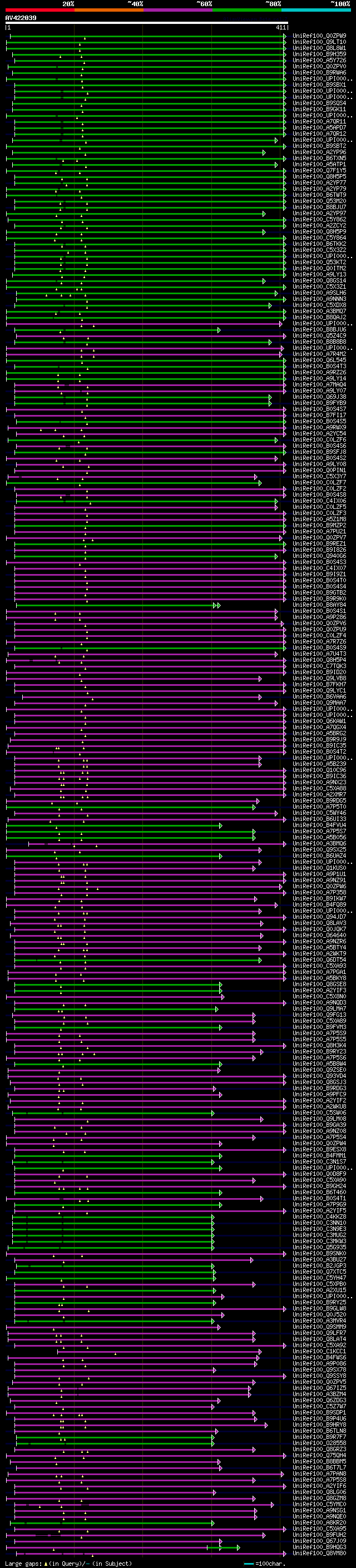Select hit UniRef100_A7MAQ4

pos(319,385)
